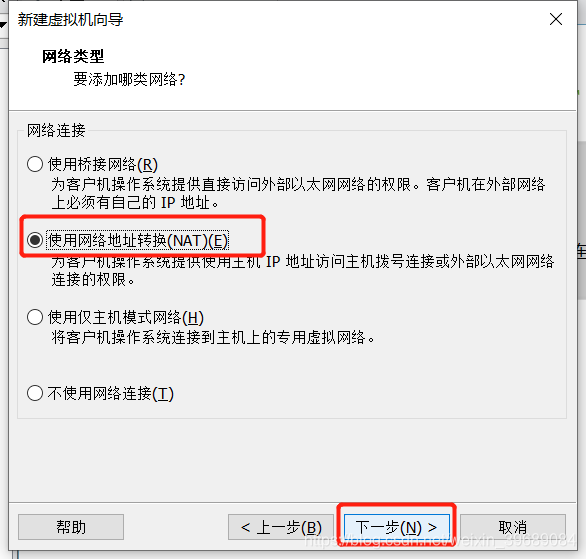Continue with the 下一步(N) button

tap(397, 527)
